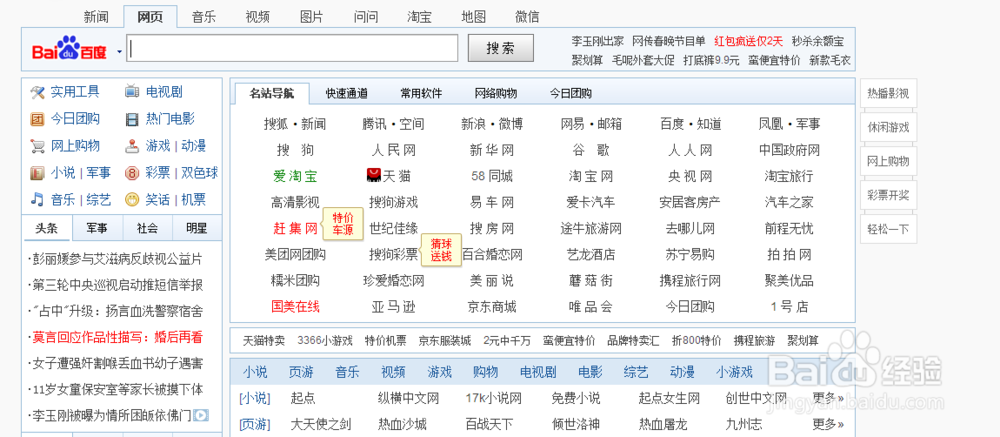Image resolution: width=1000 pixels, height=437 pixels.
Task: Click the smiley icon beside 笑话
Action: coord(132,200)
